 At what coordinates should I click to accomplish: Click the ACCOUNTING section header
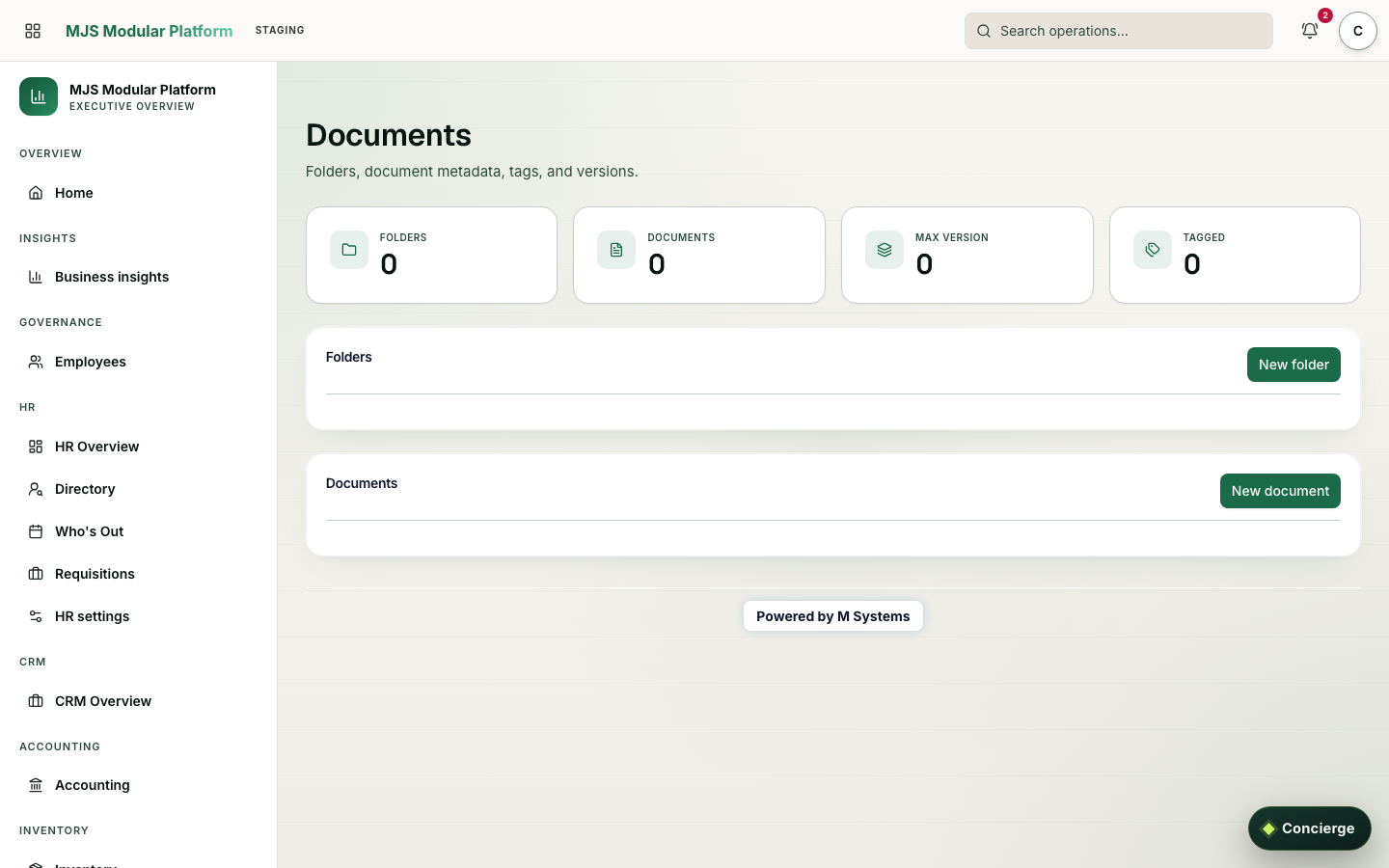[60, 746]
